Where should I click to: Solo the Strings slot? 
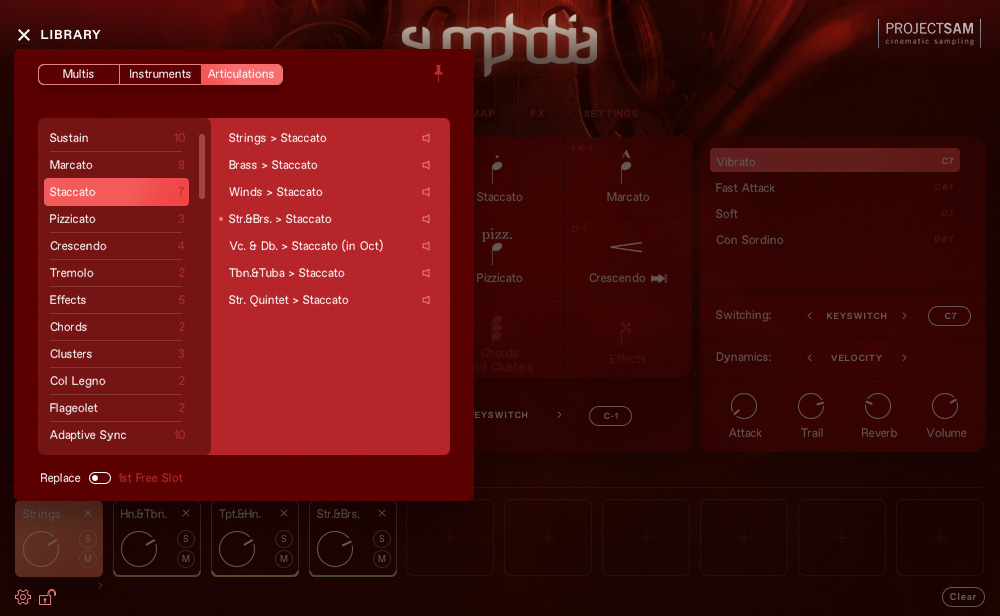tap(88, 539)
